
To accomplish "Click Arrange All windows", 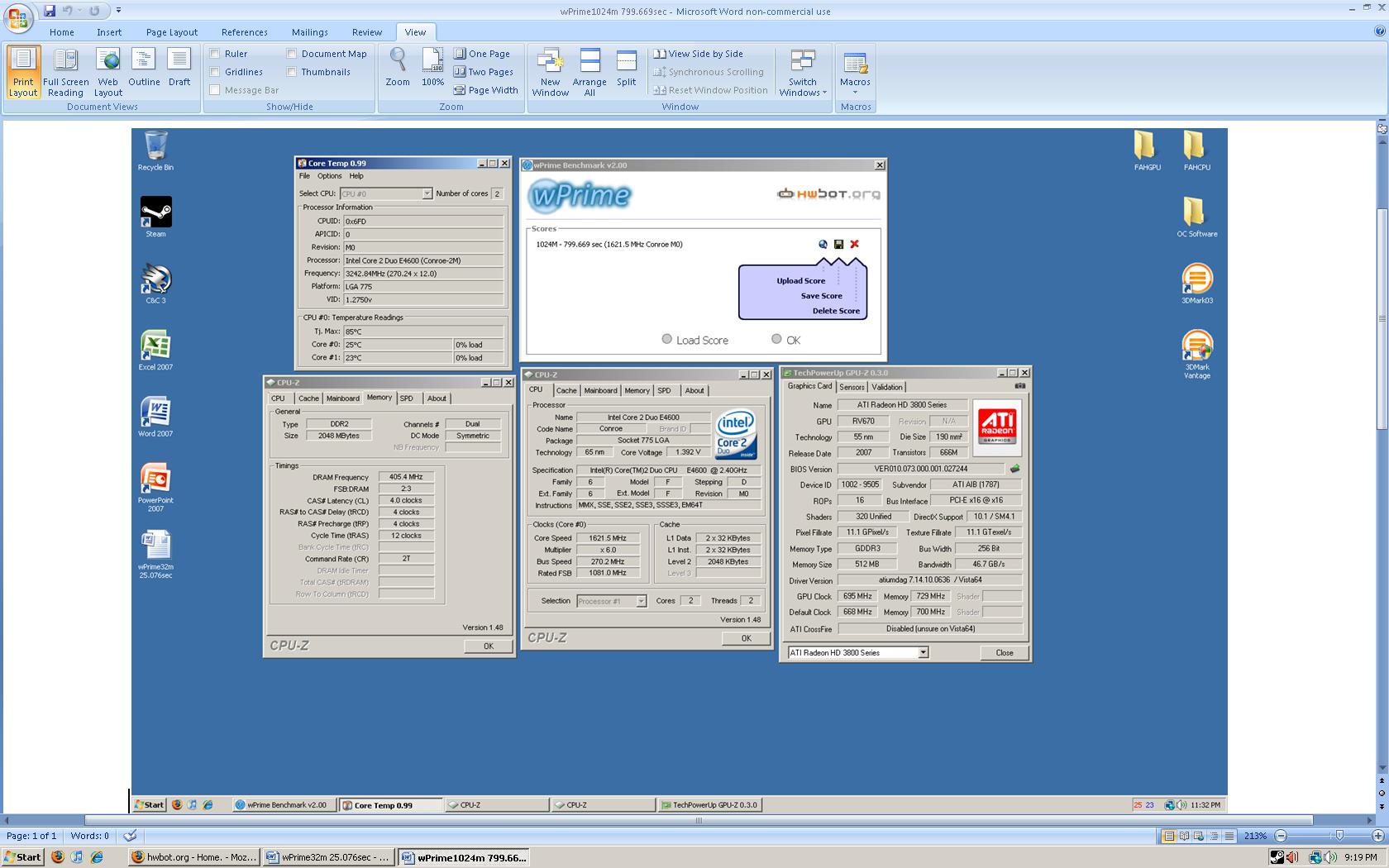I will tap(589, 72).
